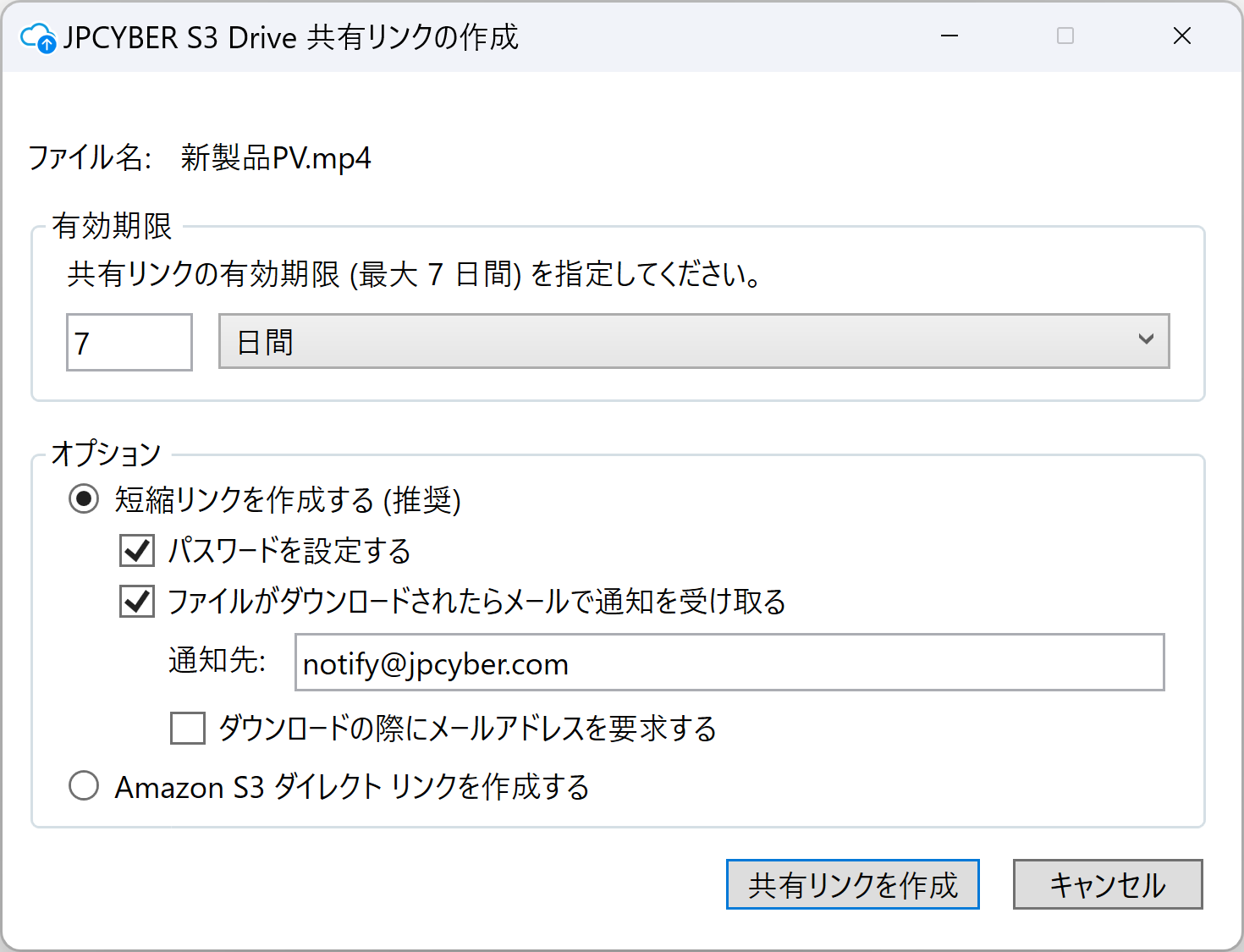This screenshot has height=952, width=1244.
Task: Close the 共有リンクの作成 dialog
Action: coord(1182,36)
